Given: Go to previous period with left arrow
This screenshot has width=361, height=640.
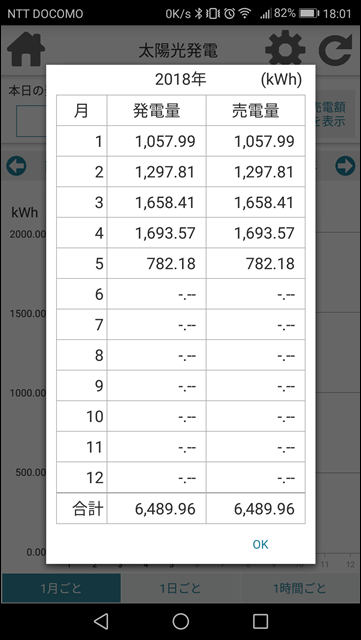Looking at the screenshot, I should [16, 166].
